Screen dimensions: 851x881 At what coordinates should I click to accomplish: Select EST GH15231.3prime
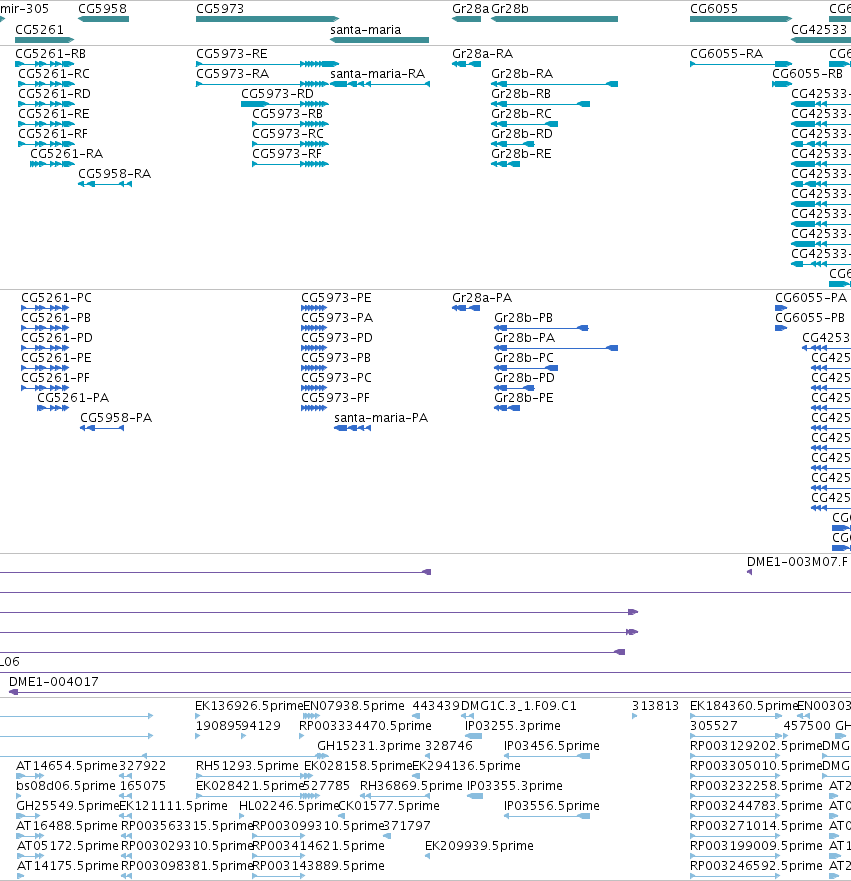tap(322, 756)
